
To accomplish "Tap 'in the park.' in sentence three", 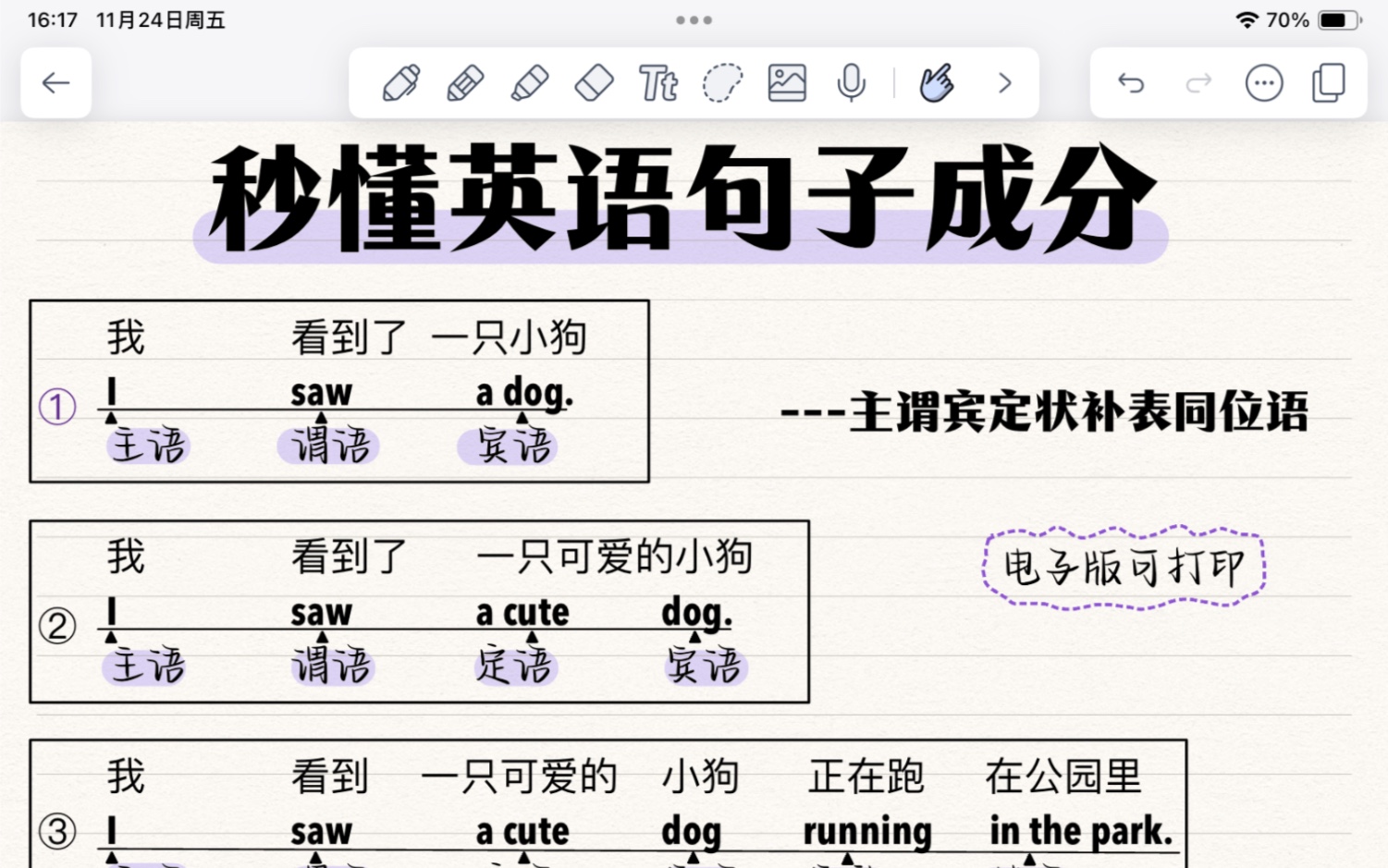I will 1081,831.
